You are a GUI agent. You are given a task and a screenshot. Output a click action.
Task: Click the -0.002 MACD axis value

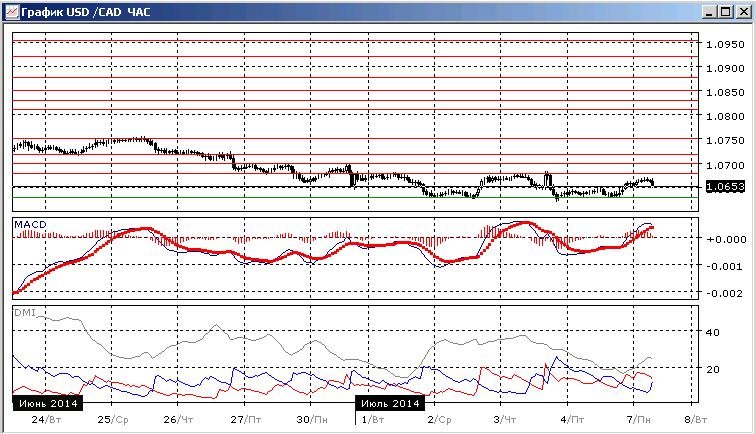pyautogui.click(x=726, y=293)
